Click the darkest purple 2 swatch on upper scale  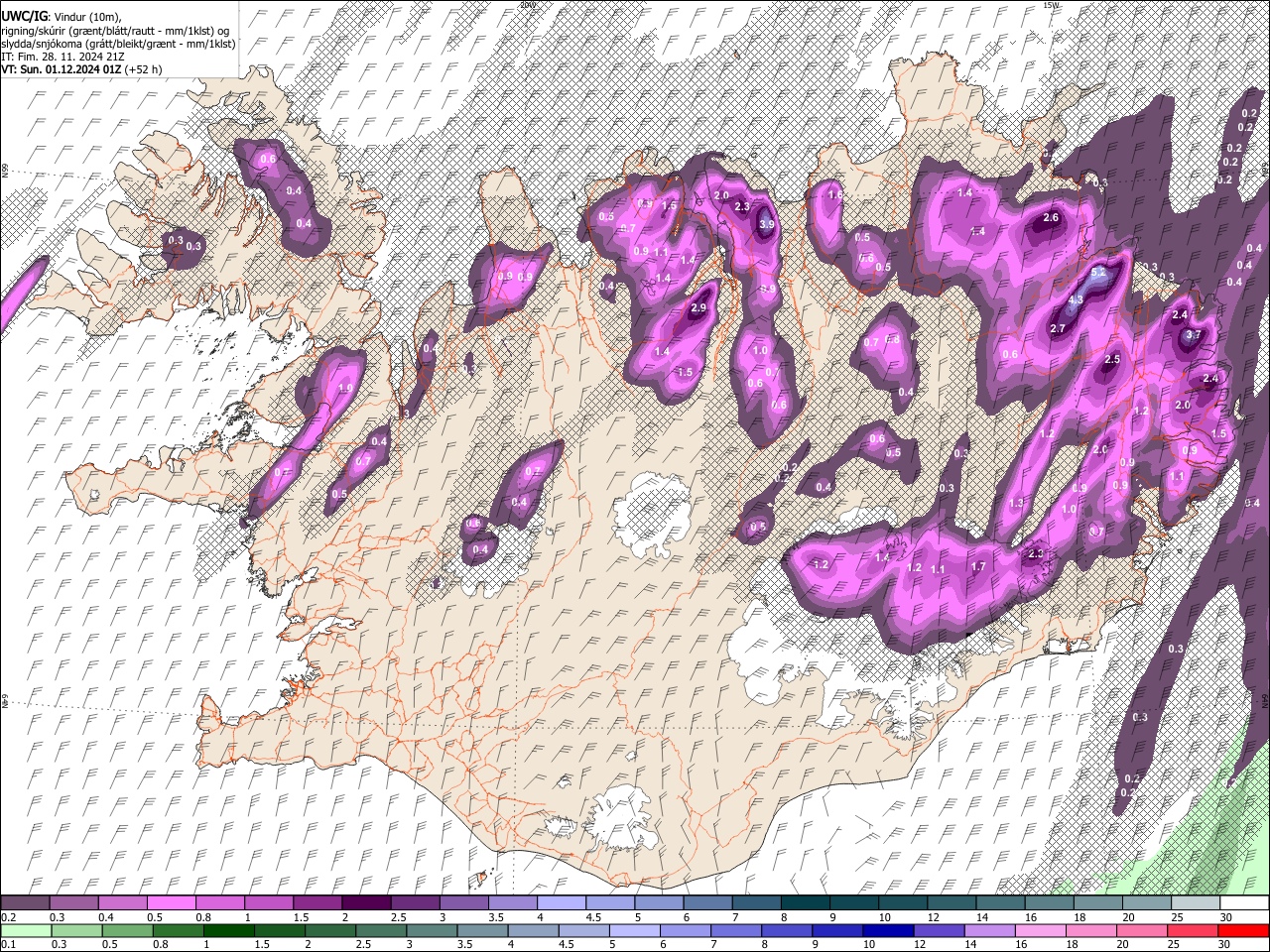(365, 903)
